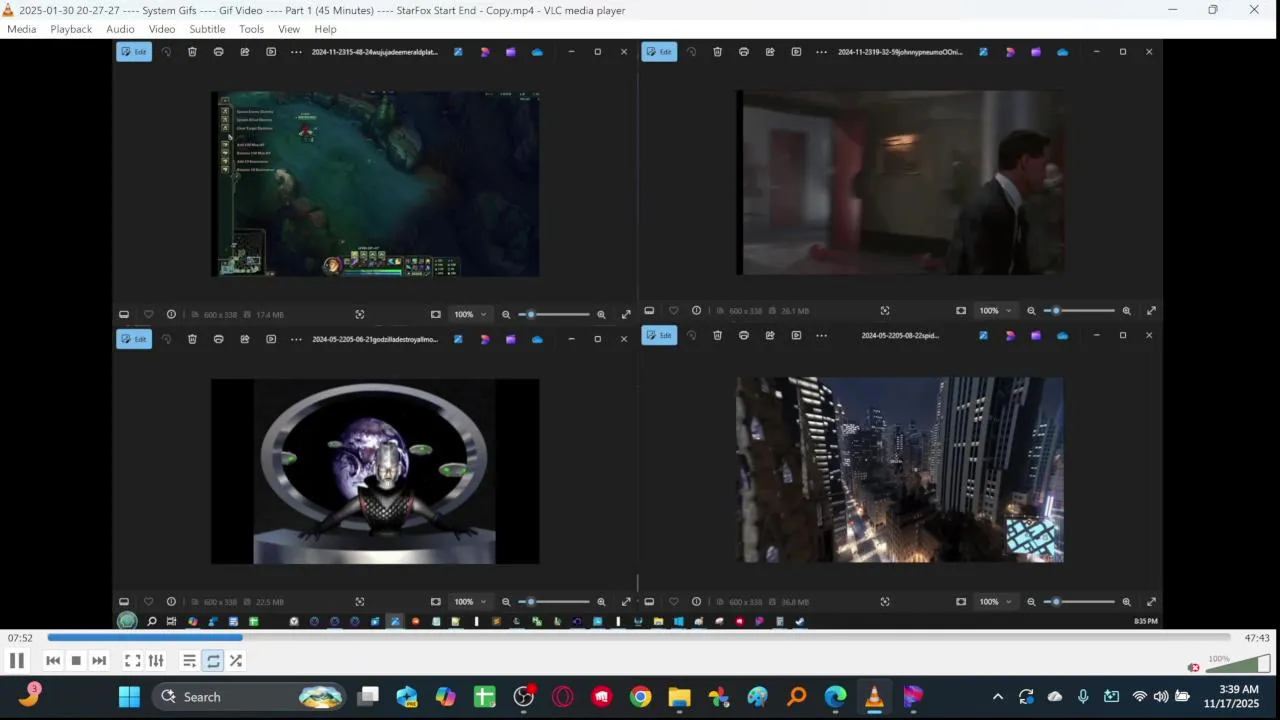Screen dimensions: 1280x720
Task: Favorite the 17.4 MB image with heart
Action: (x=148, y=314)
